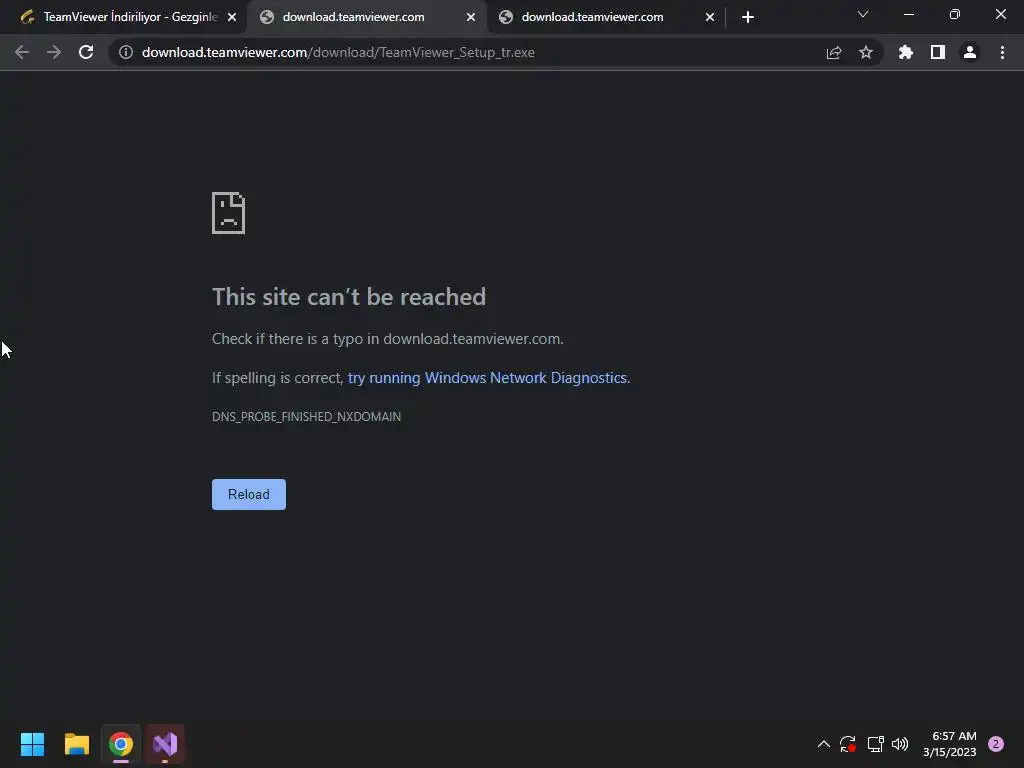
Task: Open the network status tray icon
Action: coord(876,744)
